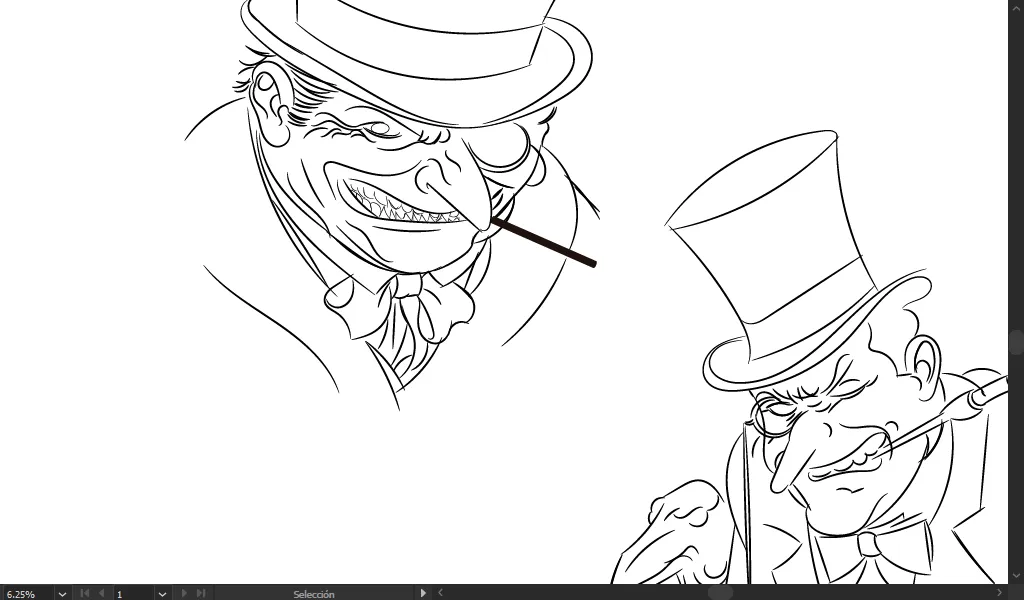1024x600 pixels.
Task: Open the artboard navigation dropdown
Action: pos(162,594)
